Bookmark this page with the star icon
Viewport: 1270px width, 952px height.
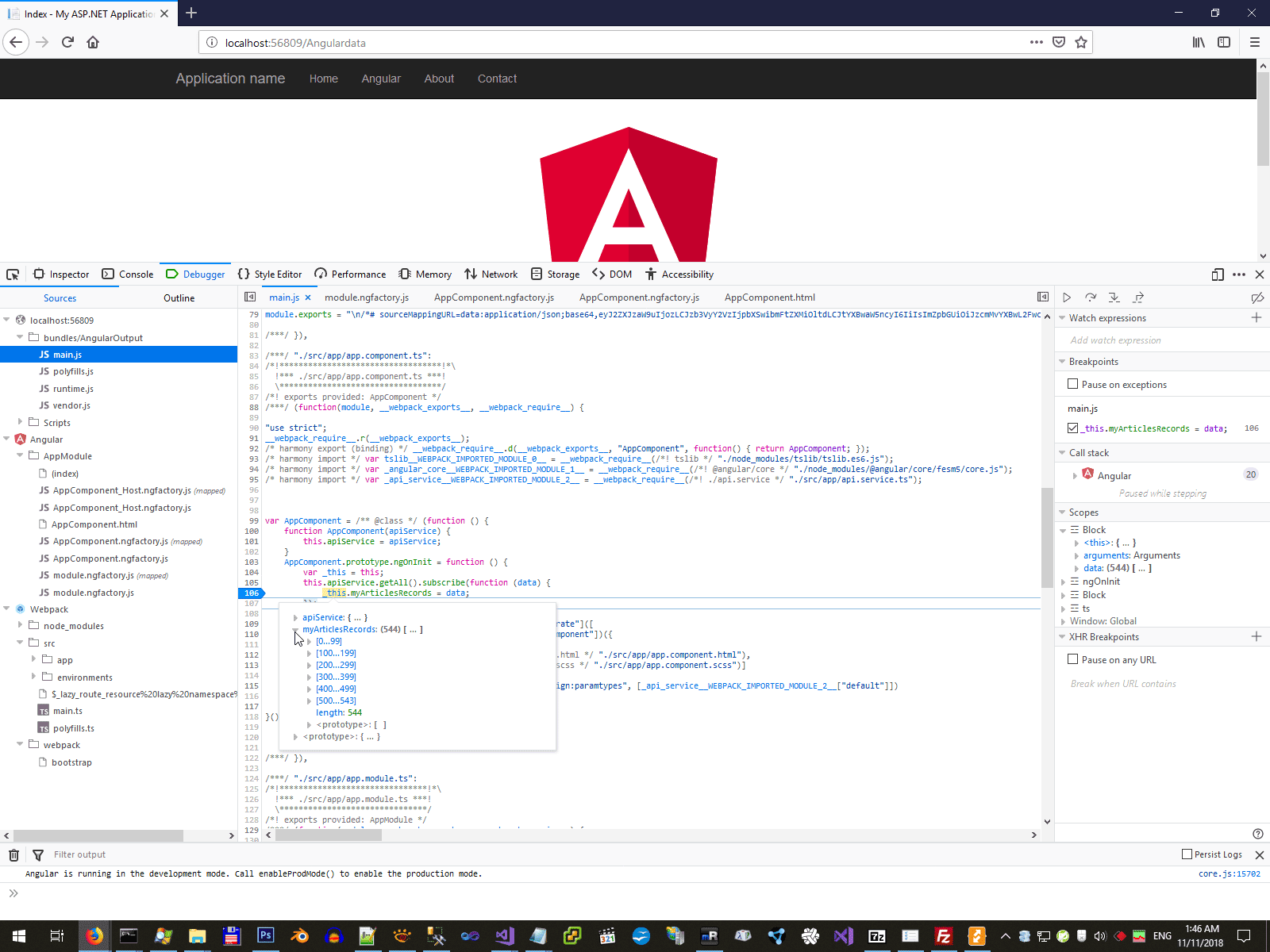pyautogui.click(x=1081, y=42)
